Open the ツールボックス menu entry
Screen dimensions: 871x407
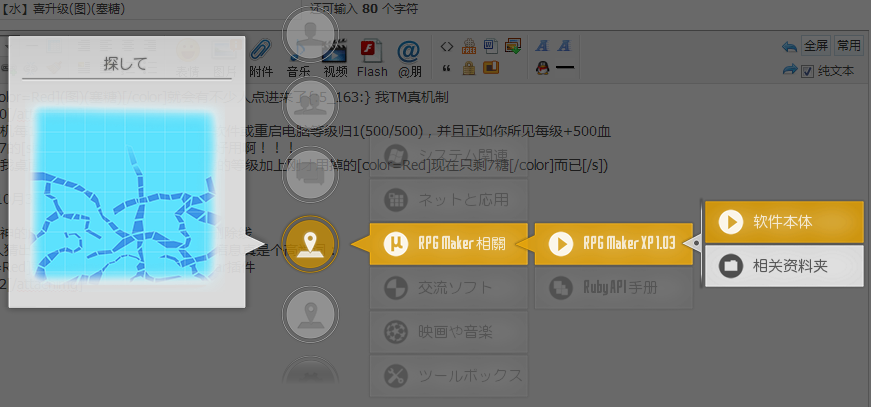coord(448,376)
